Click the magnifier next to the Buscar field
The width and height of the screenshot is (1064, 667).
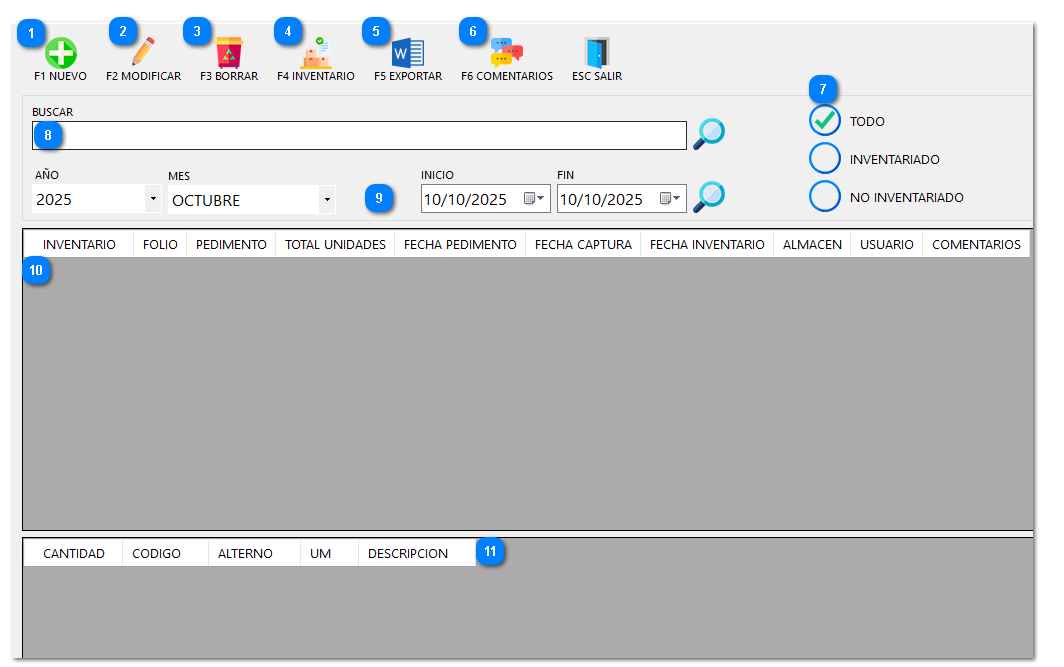[x=709, y=133]
